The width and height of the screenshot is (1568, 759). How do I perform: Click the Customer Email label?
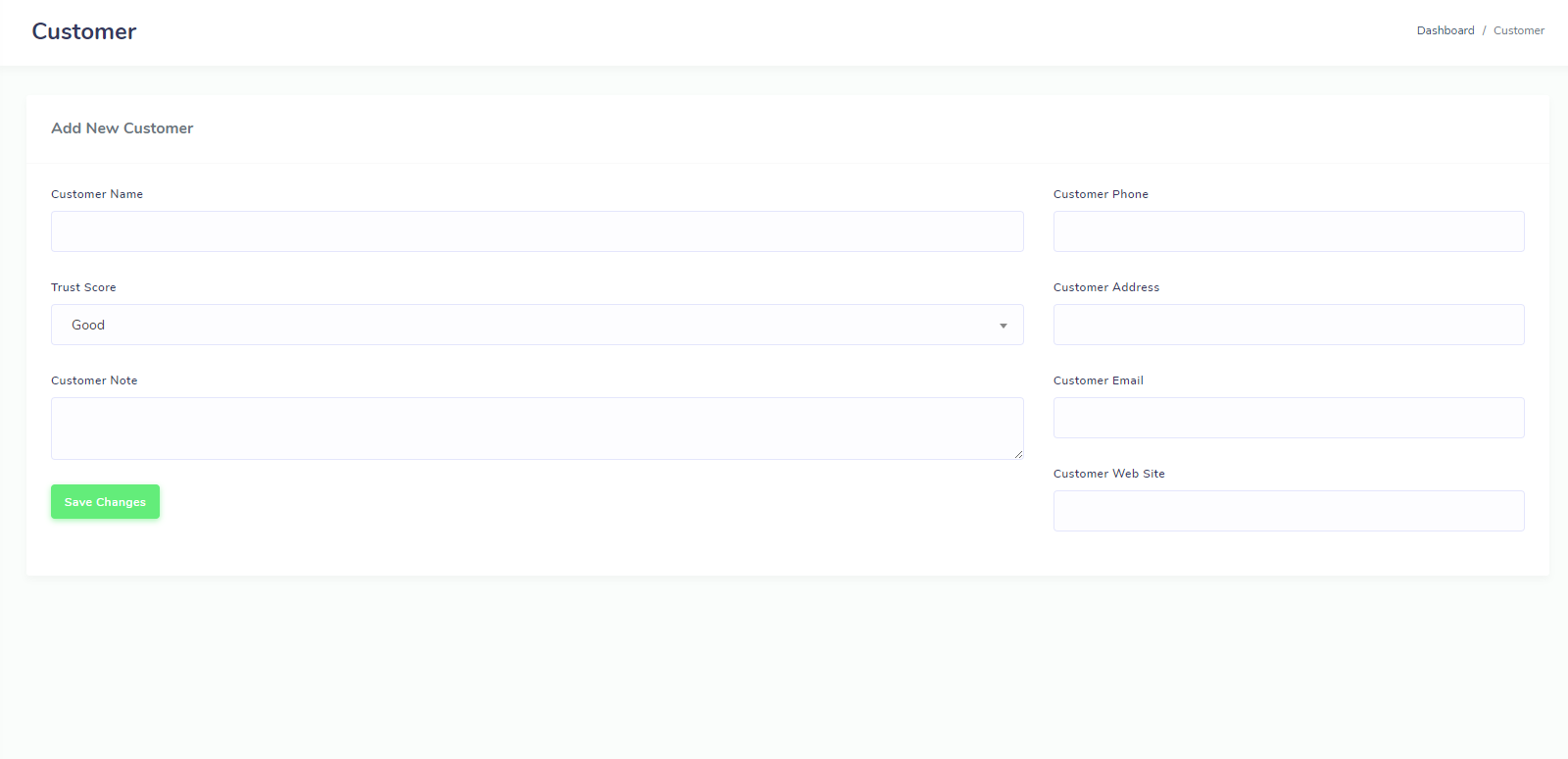1098,380
